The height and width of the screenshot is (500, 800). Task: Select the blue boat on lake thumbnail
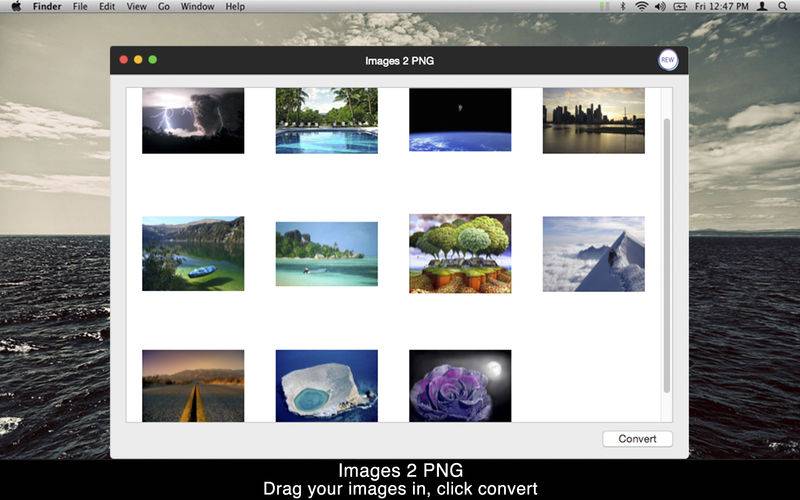click(x=193, y=254)
